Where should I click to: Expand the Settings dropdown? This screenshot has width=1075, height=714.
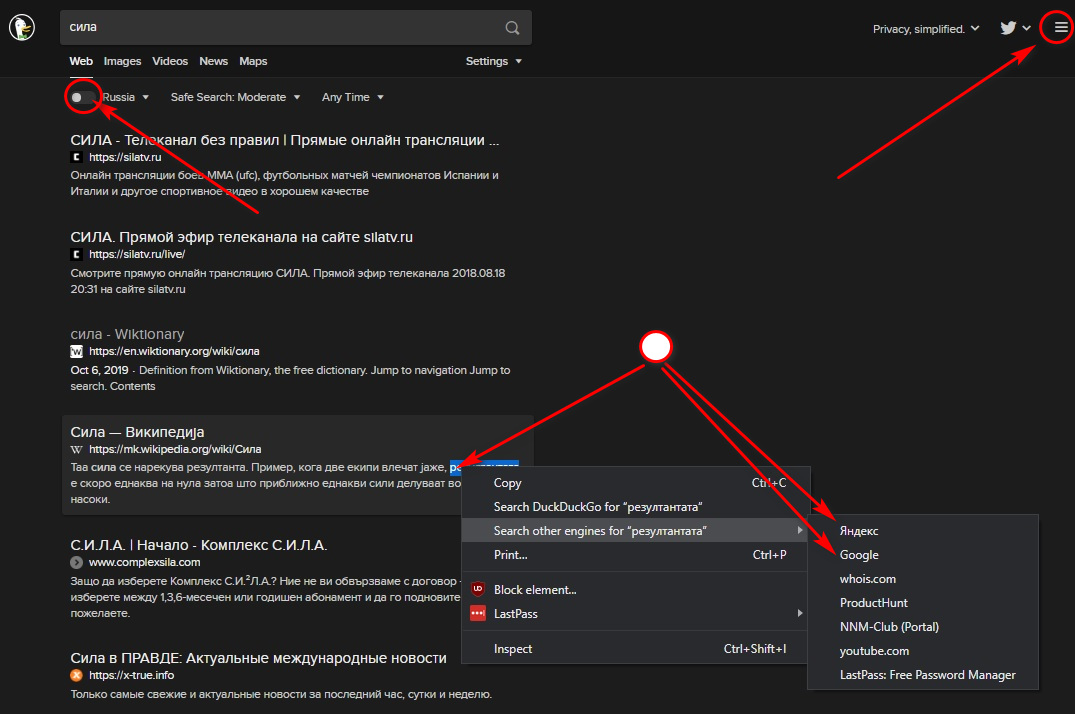[x=493, y=61]
